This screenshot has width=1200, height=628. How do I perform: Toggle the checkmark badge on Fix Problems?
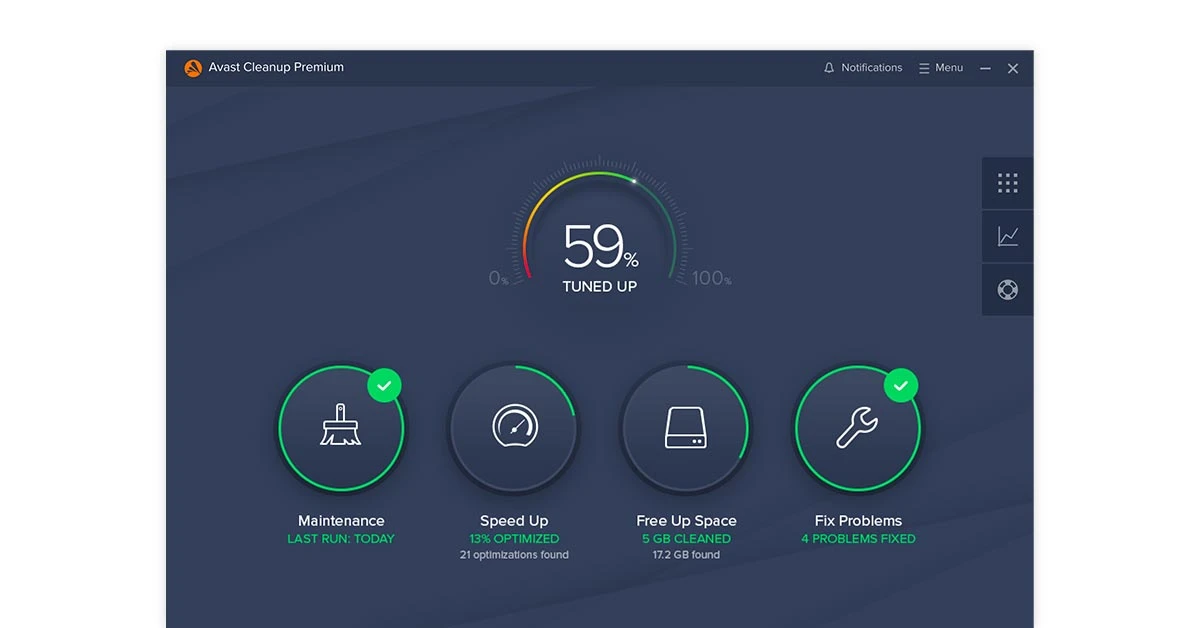pyautogui.click(x=900, y=384)
